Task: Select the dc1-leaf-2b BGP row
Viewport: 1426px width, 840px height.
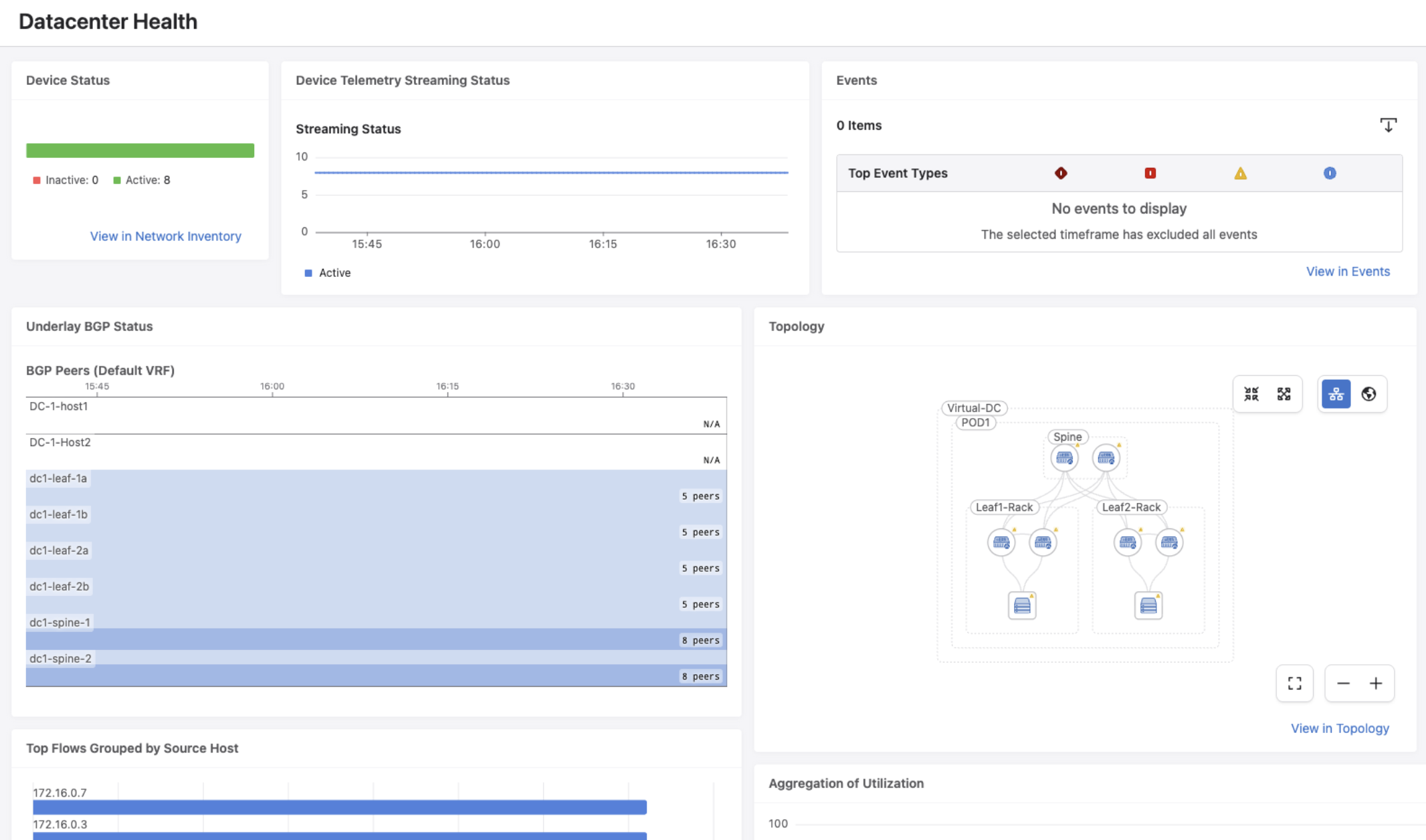Action: (x=376, y=597)
